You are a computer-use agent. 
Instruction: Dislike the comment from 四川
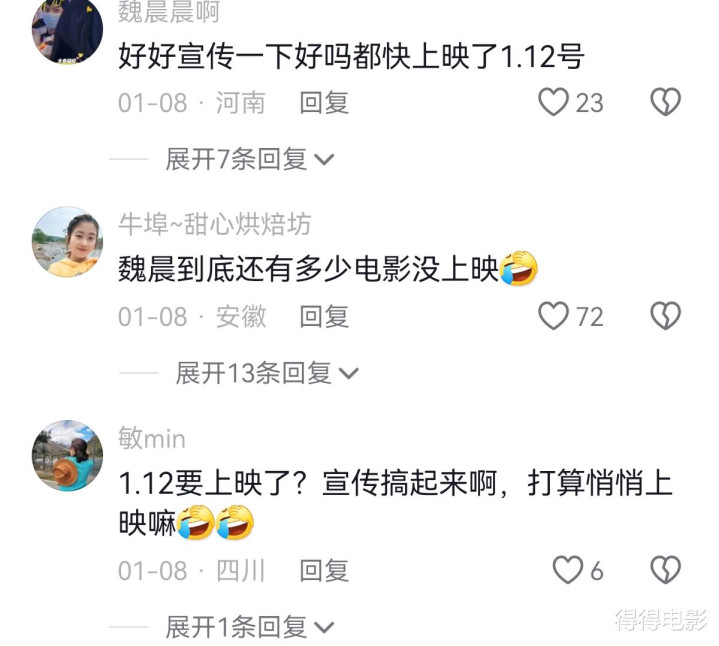tap(665, 570)
